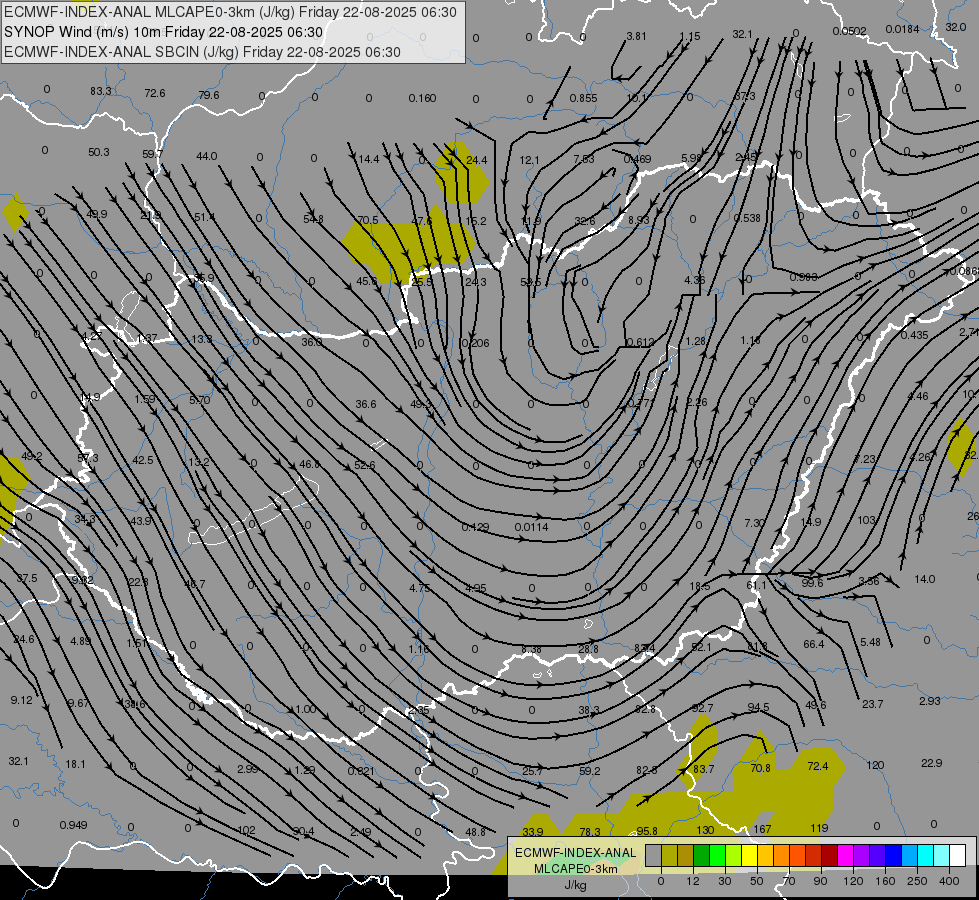Click the map value 22.9
The width and height of the screenshot is (979, 900).
(932, 763)
